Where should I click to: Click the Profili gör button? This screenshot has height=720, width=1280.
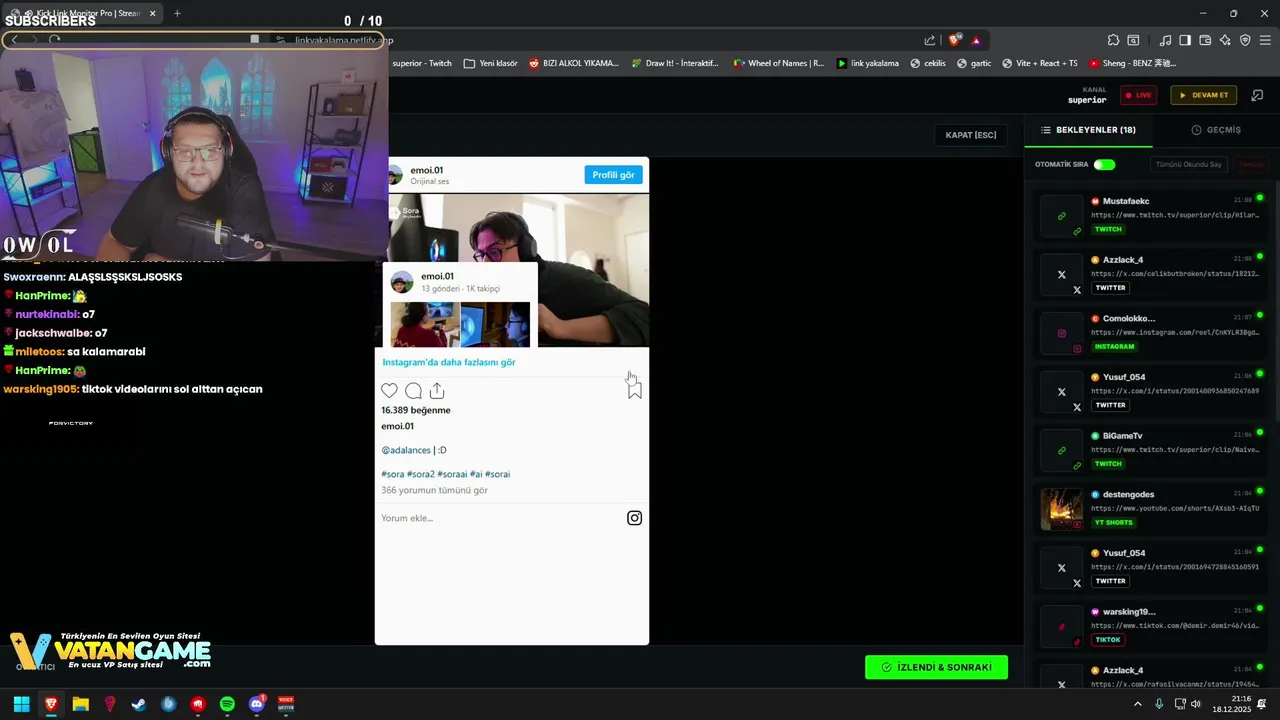(613, 175)
